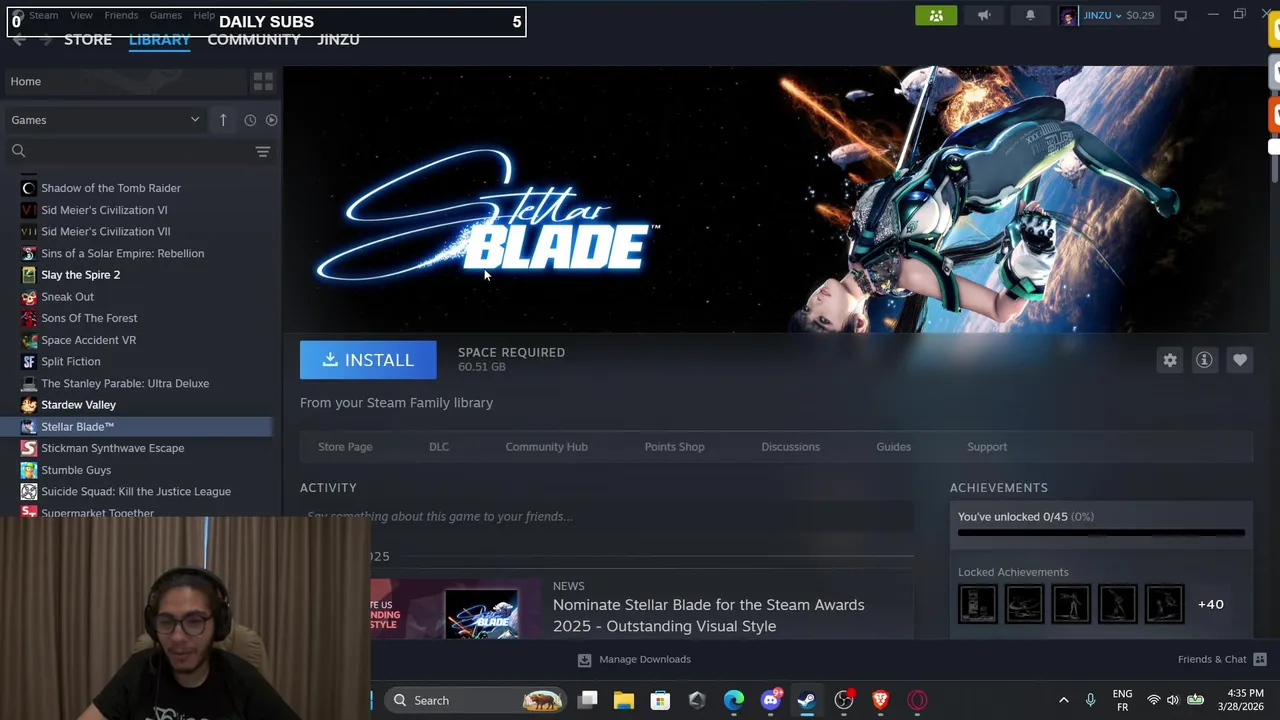Open the advanced filter icon beside search

tap(263, 151)
